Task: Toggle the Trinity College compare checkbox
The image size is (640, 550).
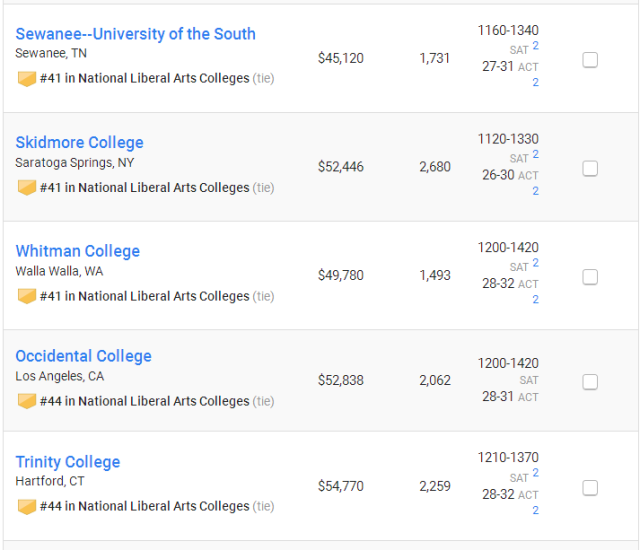Action: (590, 488)
